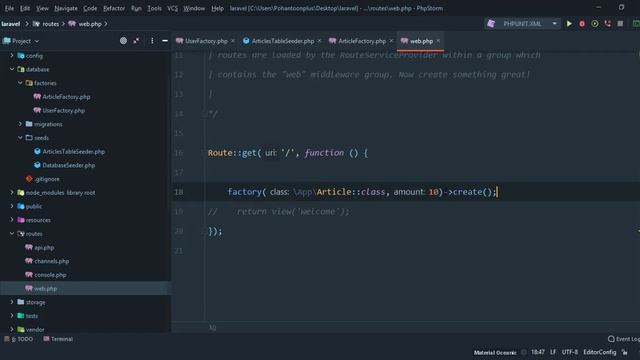
Task: Open the Edit menu
Action: pyautogui.click(x=25, y=8)
